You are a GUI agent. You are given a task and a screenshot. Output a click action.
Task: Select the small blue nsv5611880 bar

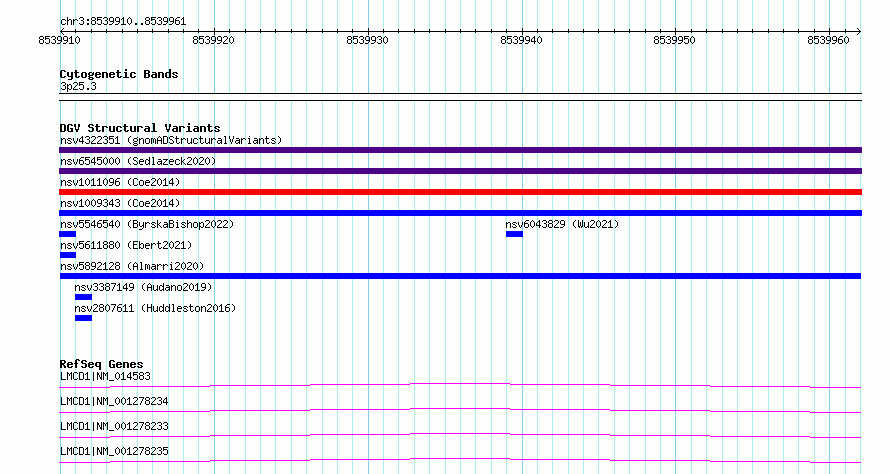(x=68, y=255)
